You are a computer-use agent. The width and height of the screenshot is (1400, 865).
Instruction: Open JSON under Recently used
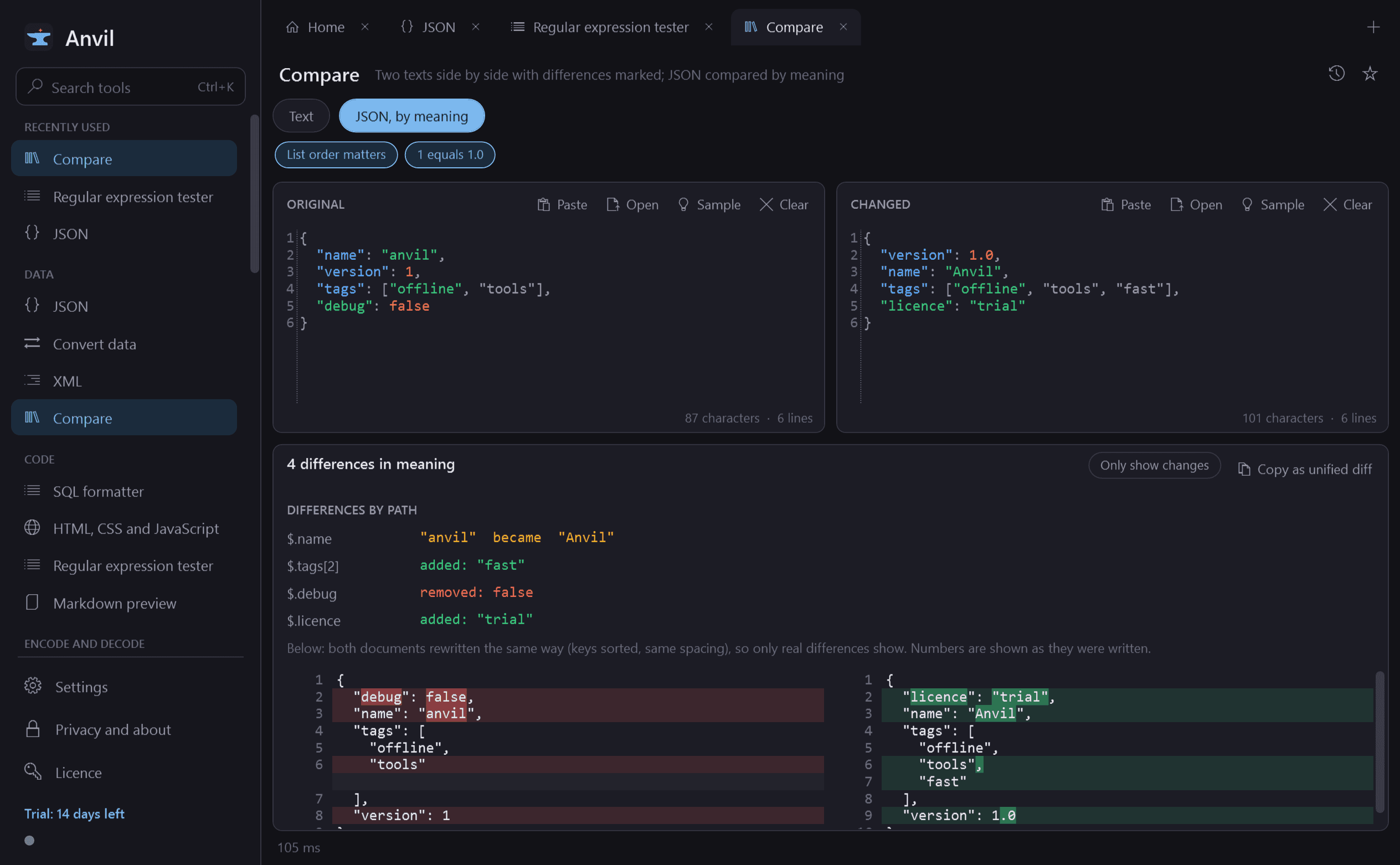pos(123,233)
